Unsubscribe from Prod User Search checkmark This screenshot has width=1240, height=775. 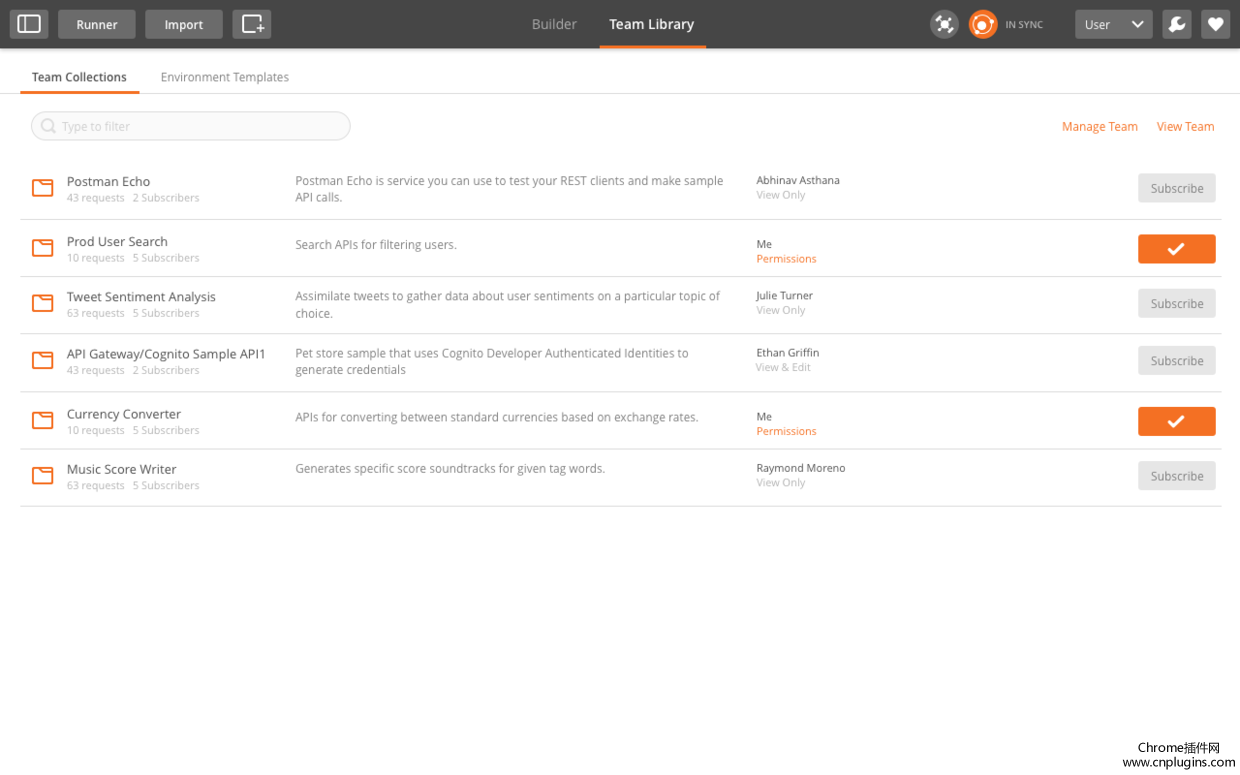(1176, 249)
